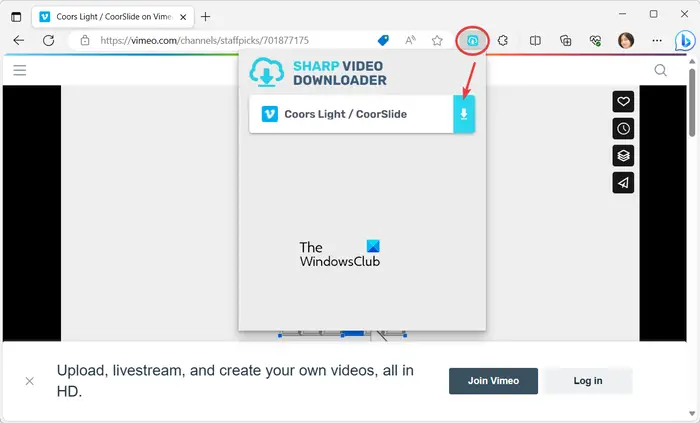Viewport: 700px width, 423px height.
Task: Open the browser Extensions puzzle icon
Action: point(503,41)
